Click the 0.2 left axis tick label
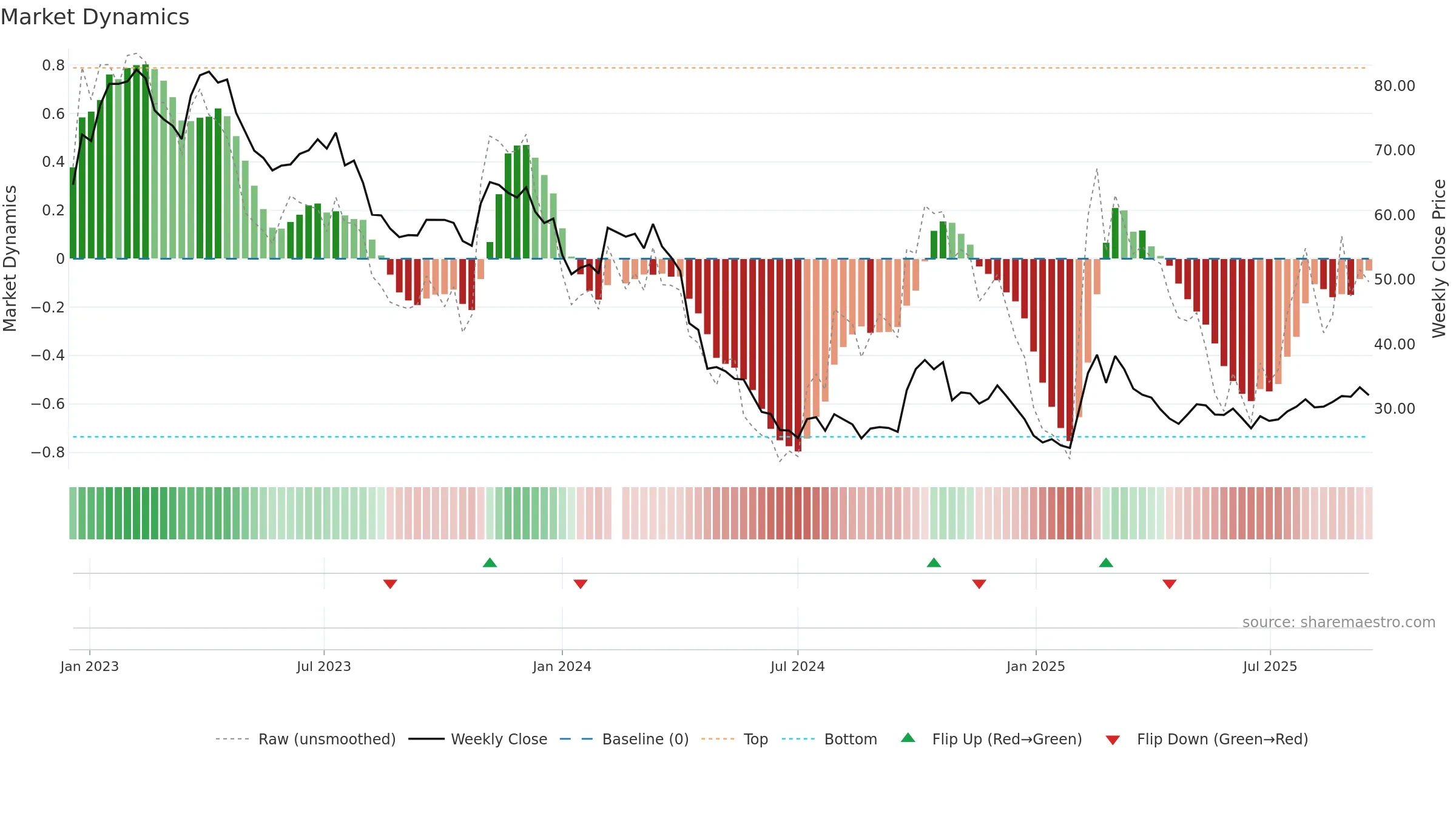1456x819 pixels. (x=53, y=210)
